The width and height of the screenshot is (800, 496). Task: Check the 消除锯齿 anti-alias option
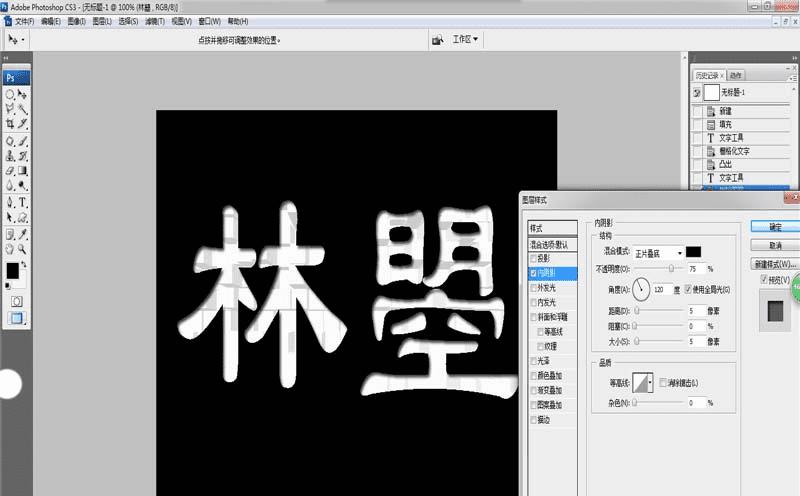click(x=663, y=383)
